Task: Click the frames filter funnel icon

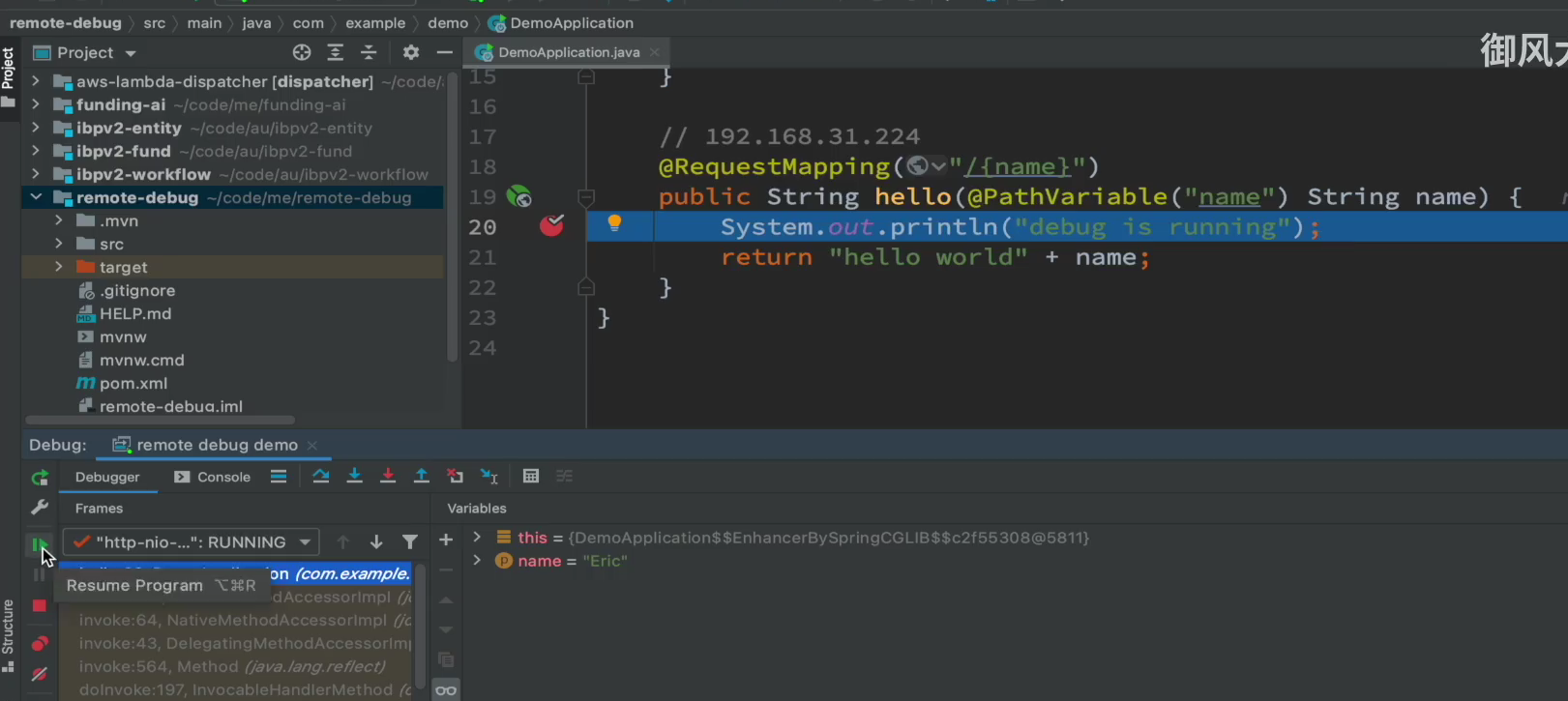Action: 410,542
